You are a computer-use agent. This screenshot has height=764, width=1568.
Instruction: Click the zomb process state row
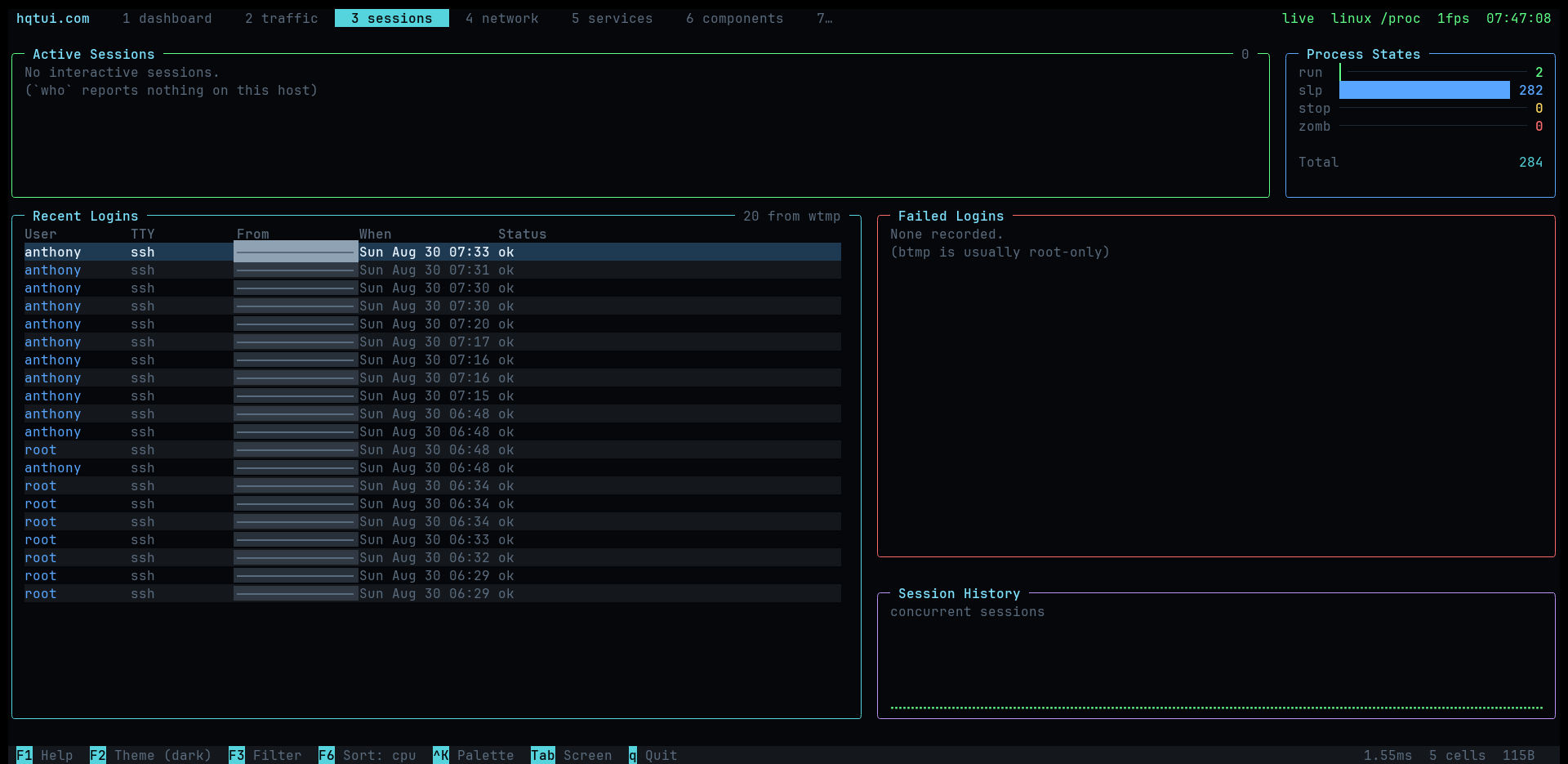click(x=1421, y=126)
